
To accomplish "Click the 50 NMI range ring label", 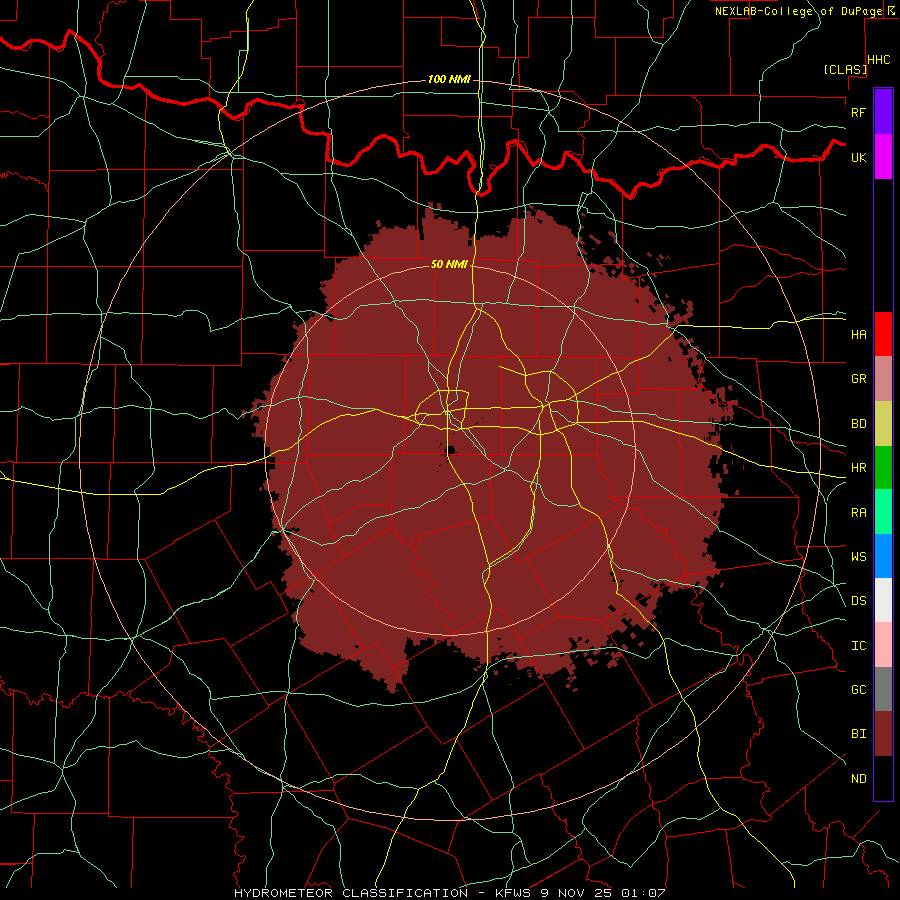I will [x=449, y=264].
